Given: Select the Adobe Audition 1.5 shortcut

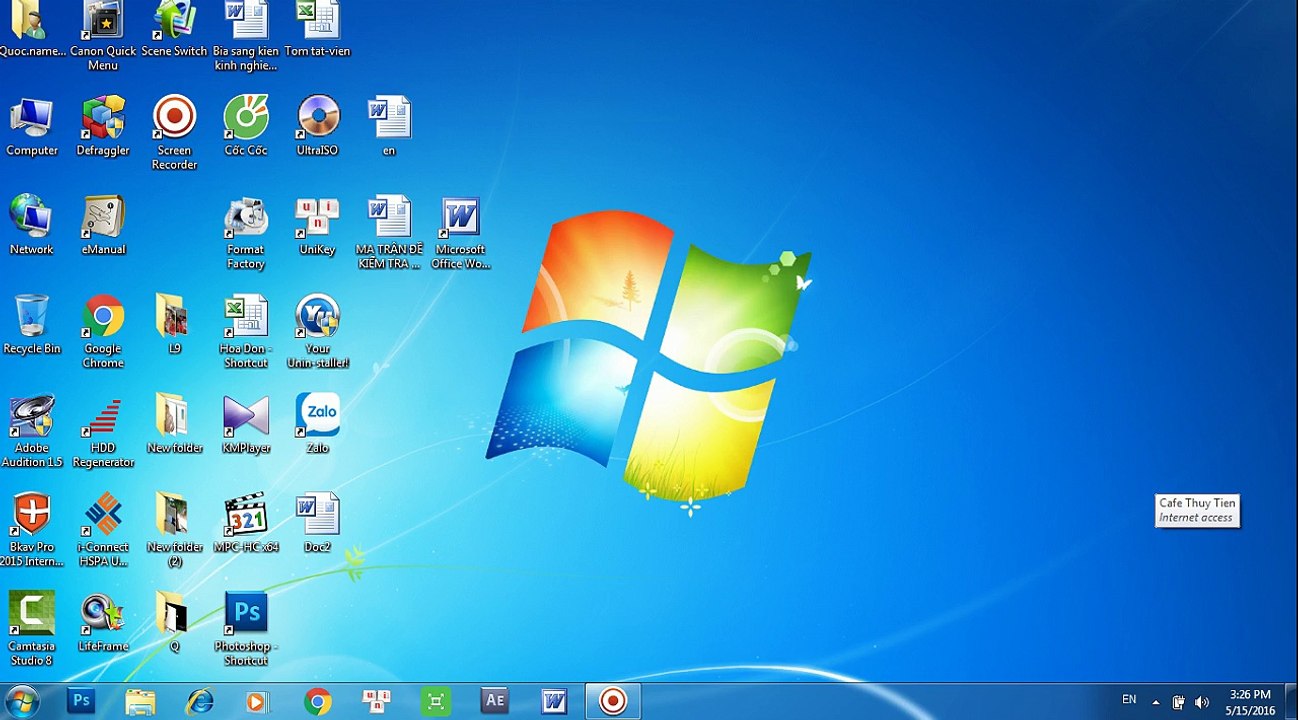Looking at the screenshot, I should [x=32, y=430].
